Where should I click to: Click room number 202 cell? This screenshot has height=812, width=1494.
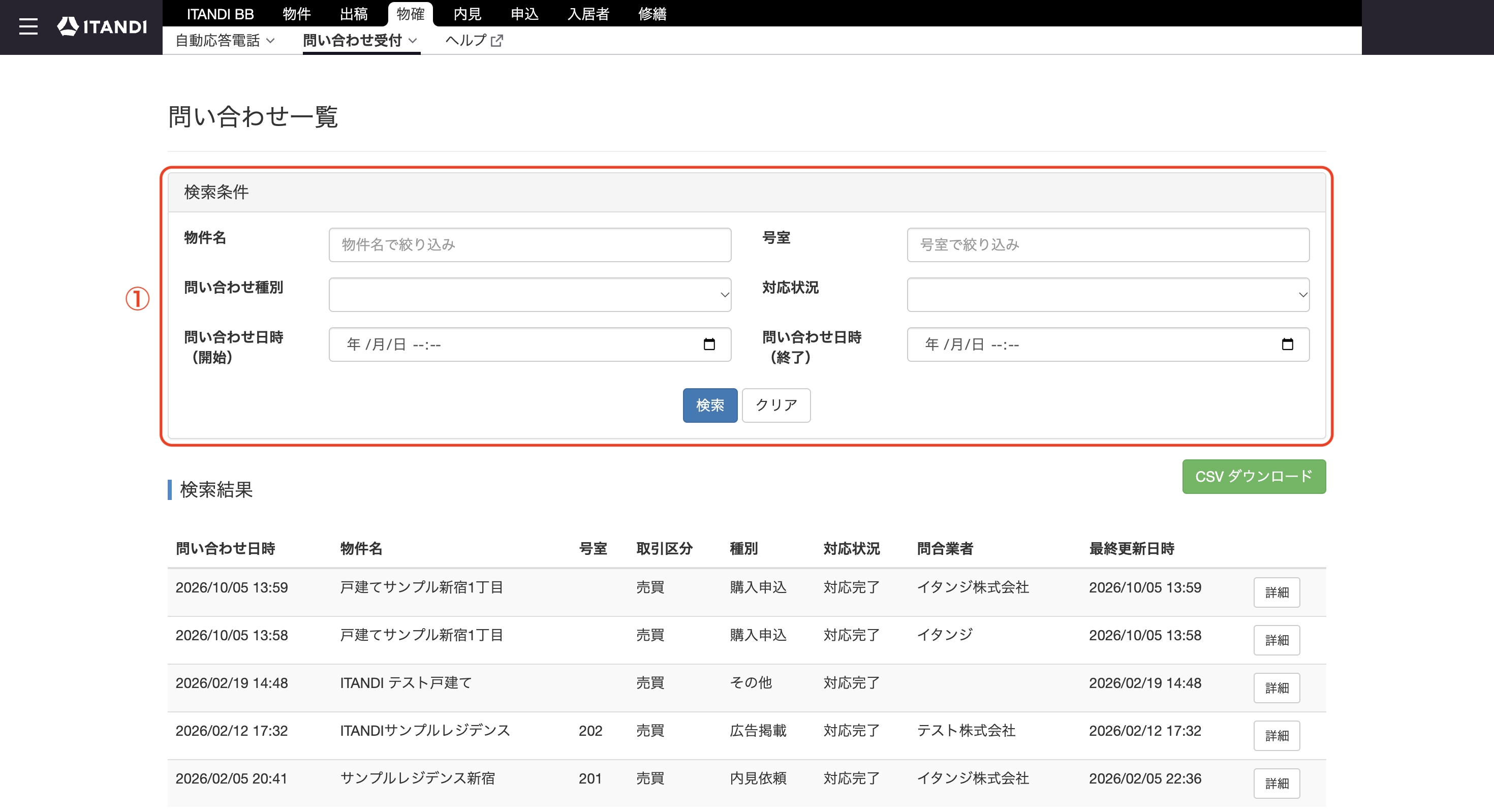(590, 731)
